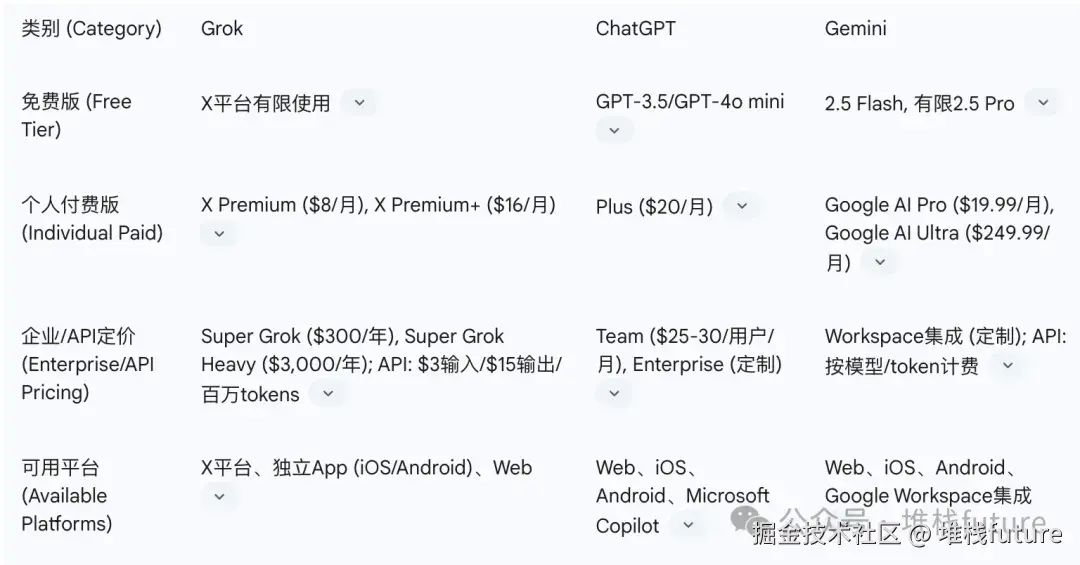Click the 免费版 (Free Tier) row label
The height and width of the screenshot is (565, 1080).
point(76,115)
